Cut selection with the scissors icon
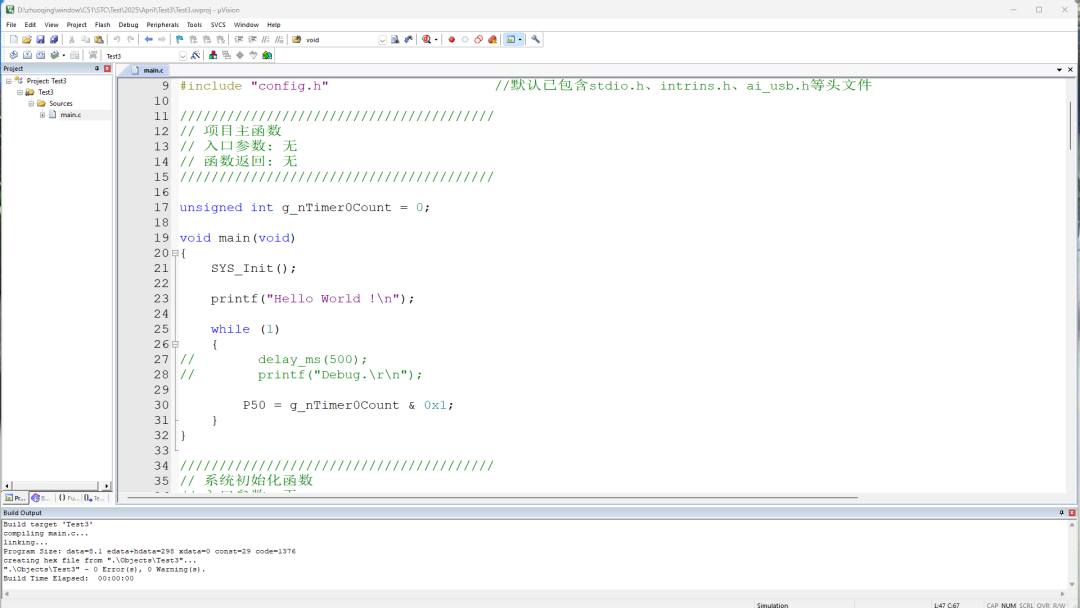The image size is (1080, 608). tap(72, 40)
